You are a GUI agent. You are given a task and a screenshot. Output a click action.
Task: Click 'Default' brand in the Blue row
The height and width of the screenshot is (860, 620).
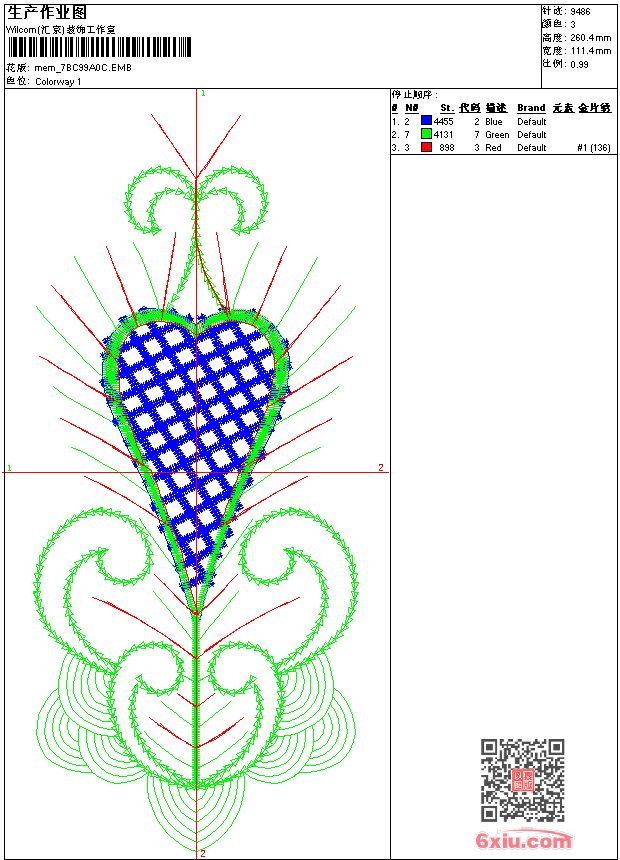[532, 122]
